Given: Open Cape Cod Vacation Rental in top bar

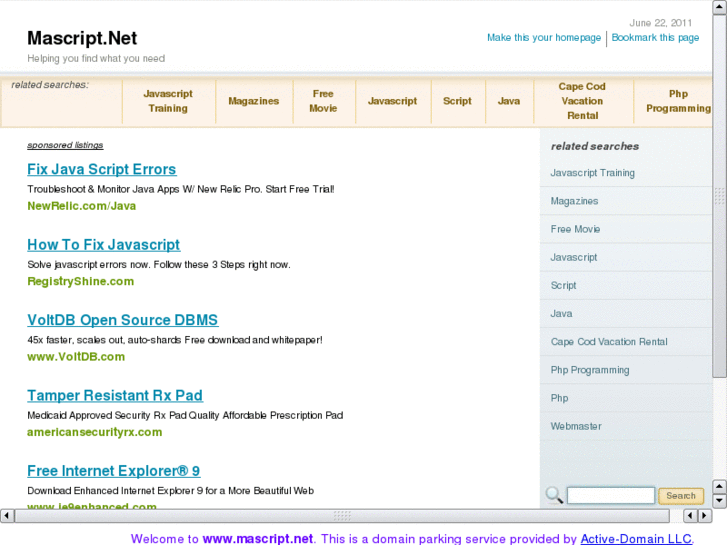Looking at the screenshot, I should [582, 101].
